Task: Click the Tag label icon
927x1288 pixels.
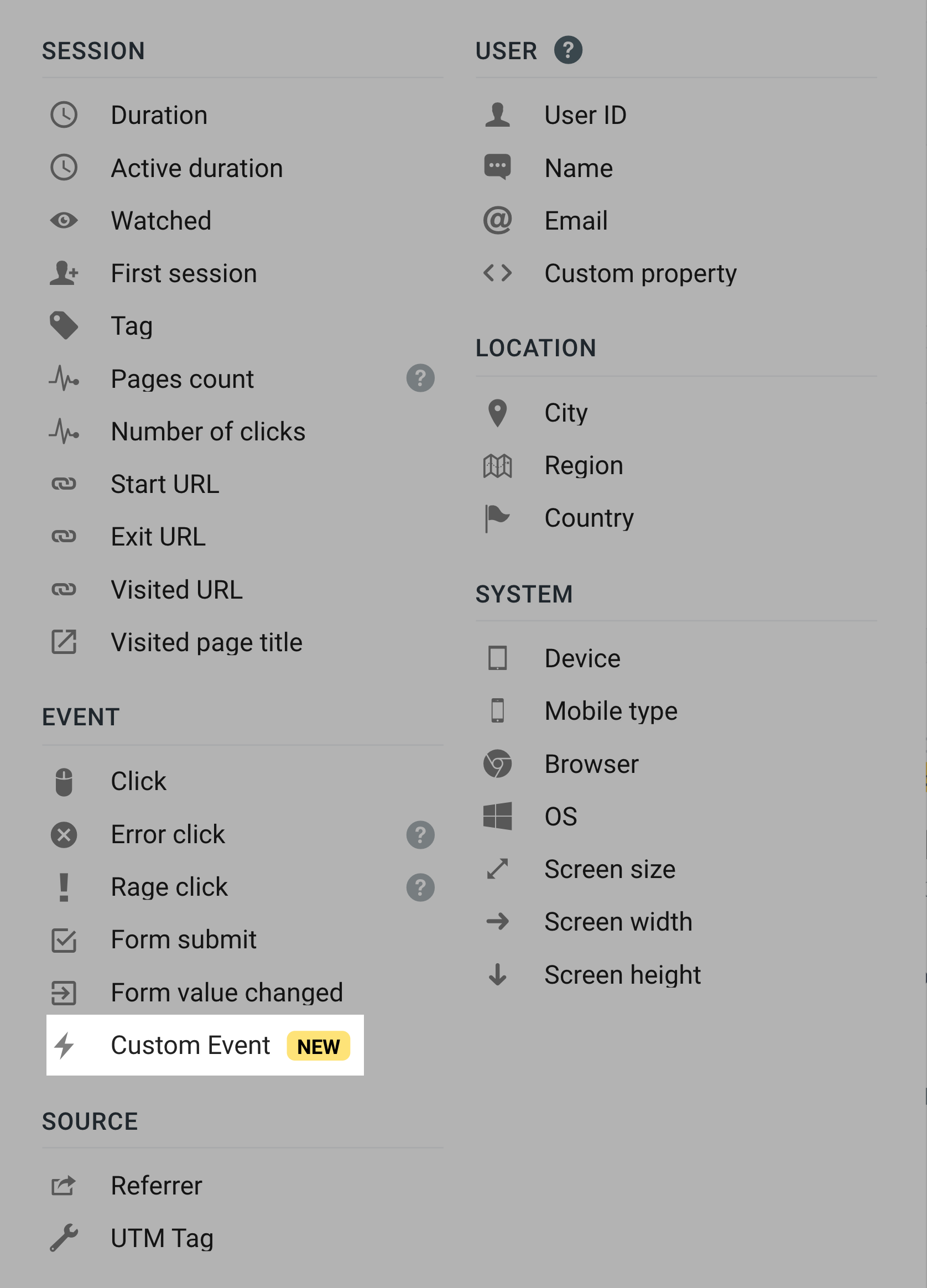Action: click(64, 326)
